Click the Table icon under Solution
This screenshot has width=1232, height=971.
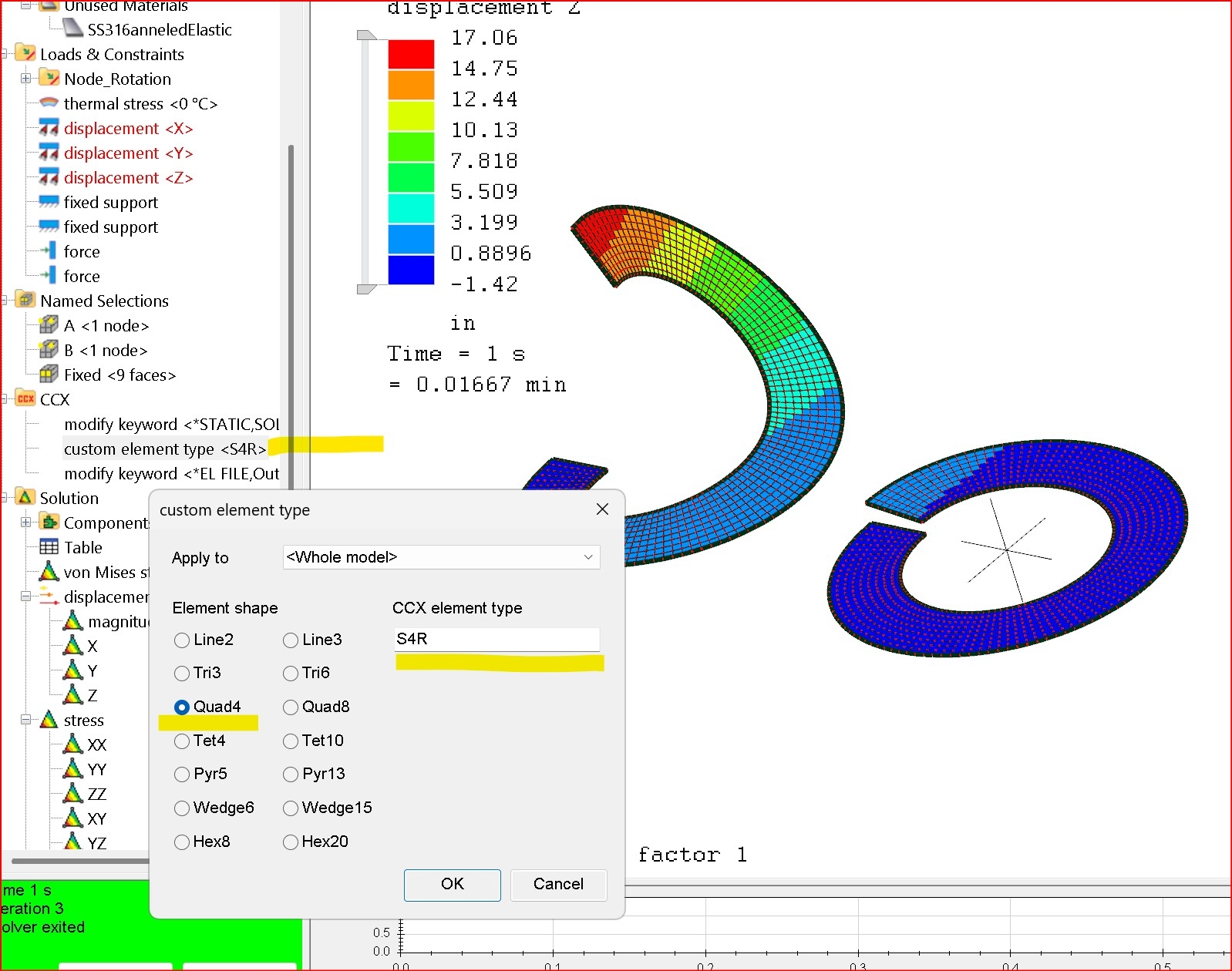click(49, 547)
